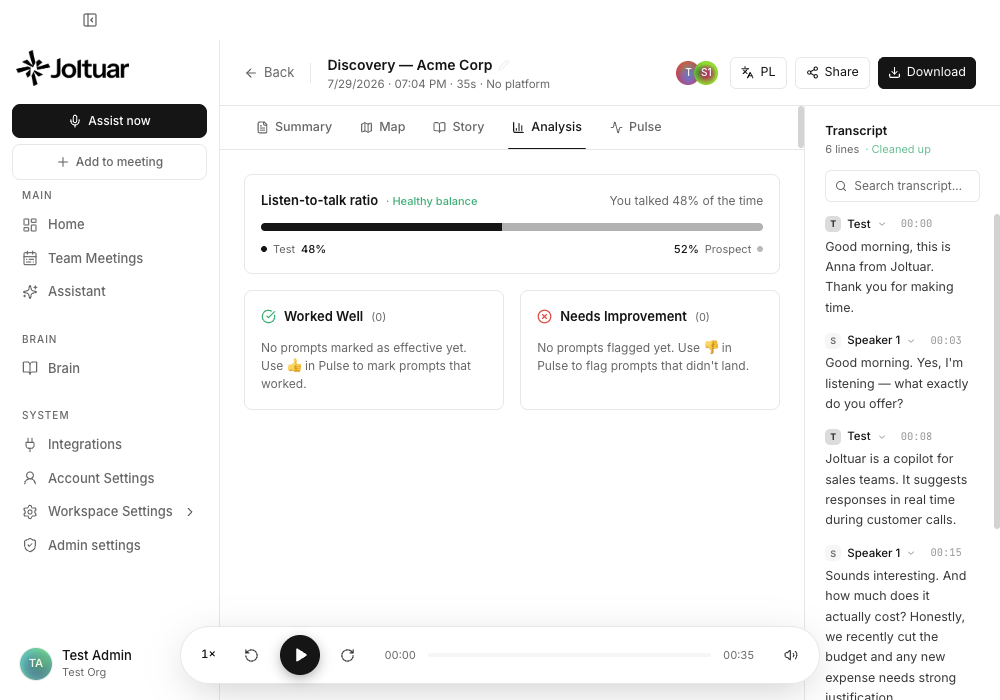Click the S1 participant avatar
1000x700 pixels.
coord(706,73)
